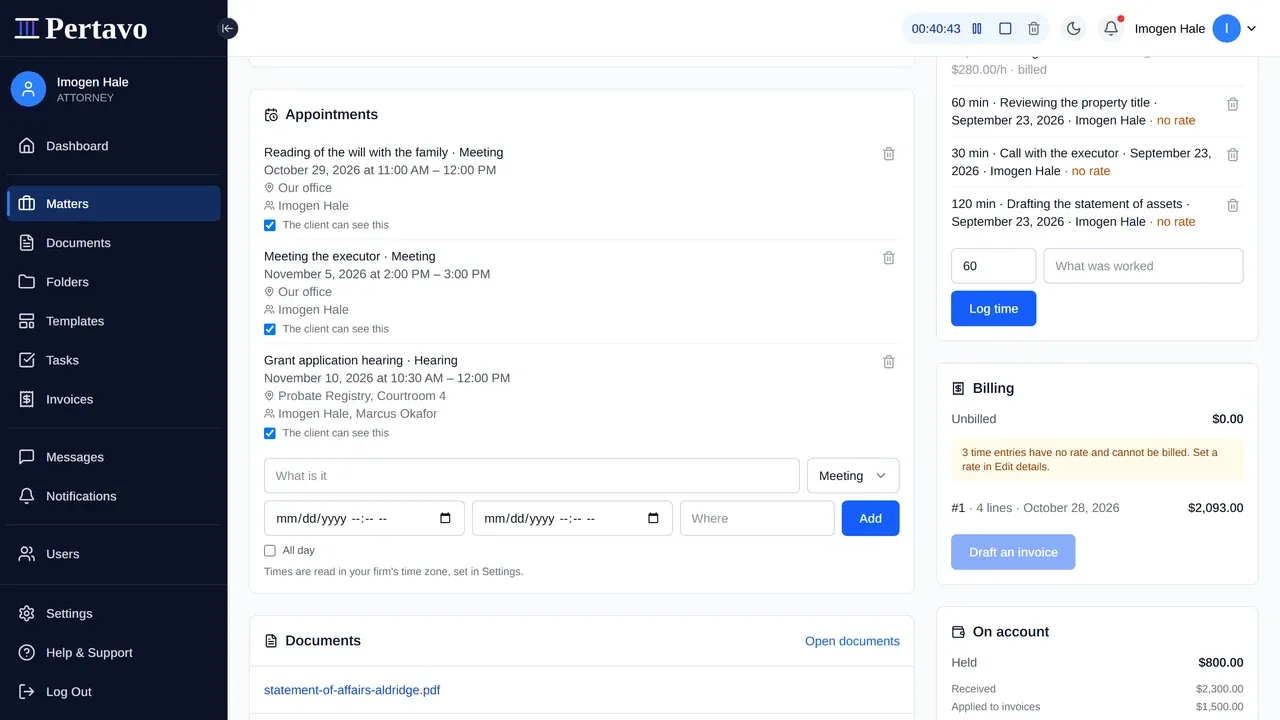The width and height of the screenshot is (1280, 720).
Task: Open Help & Support in the sidebar
Action: (114, 653)
